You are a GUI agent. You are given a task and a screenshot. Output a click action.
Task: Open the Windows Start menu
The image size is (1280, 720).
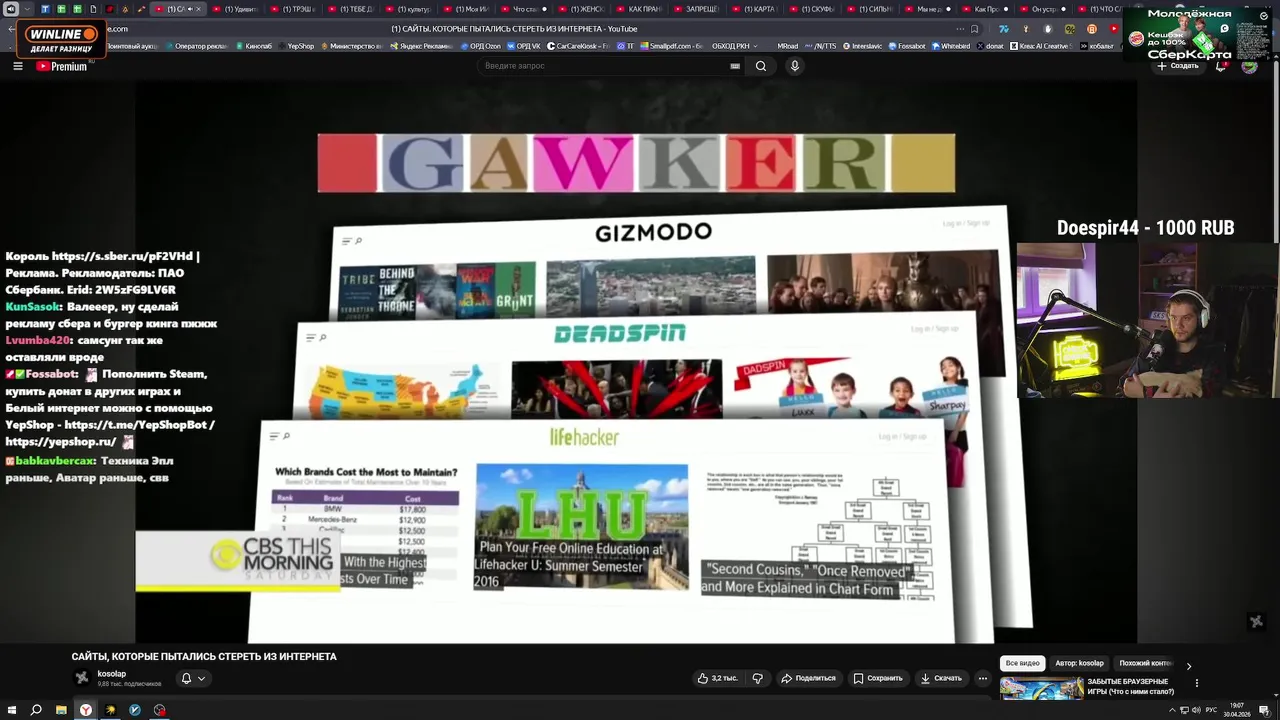click(x=11, y=710)
